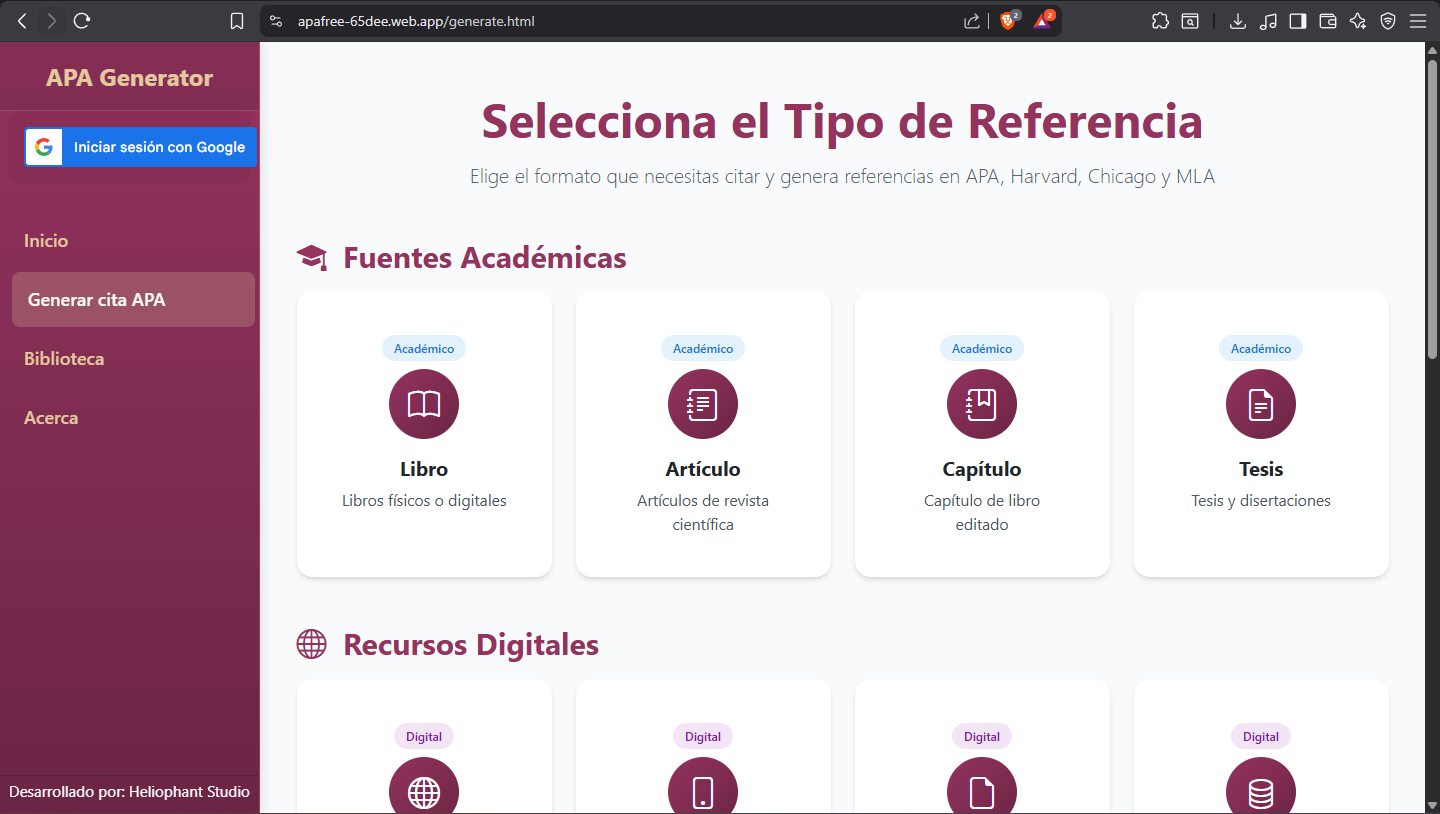Toggle the browser sidebar panel
1440x814 pixels.
[1298, 21]
